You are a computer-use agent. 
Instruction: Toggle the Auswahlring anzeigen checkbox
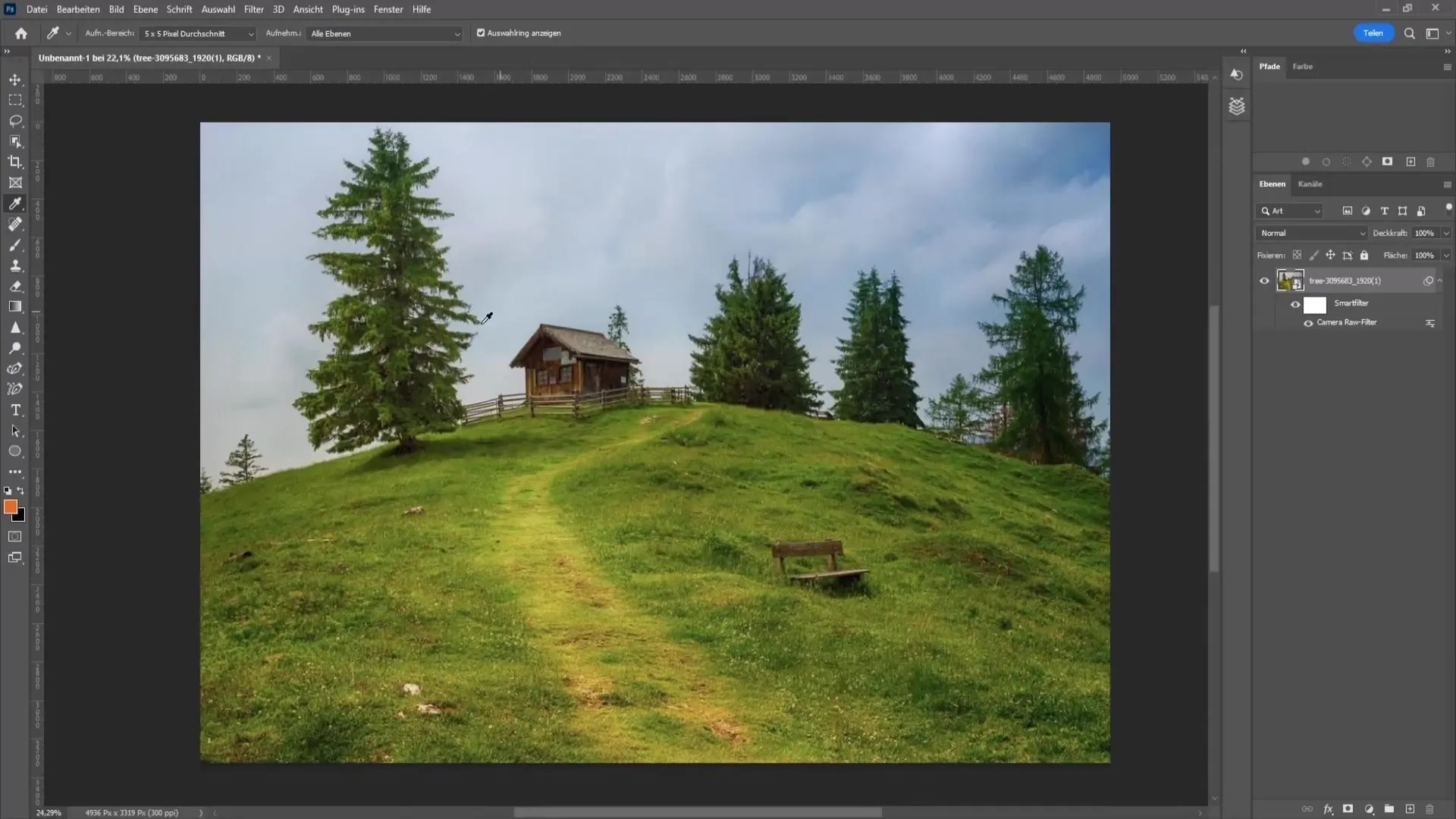481,33
